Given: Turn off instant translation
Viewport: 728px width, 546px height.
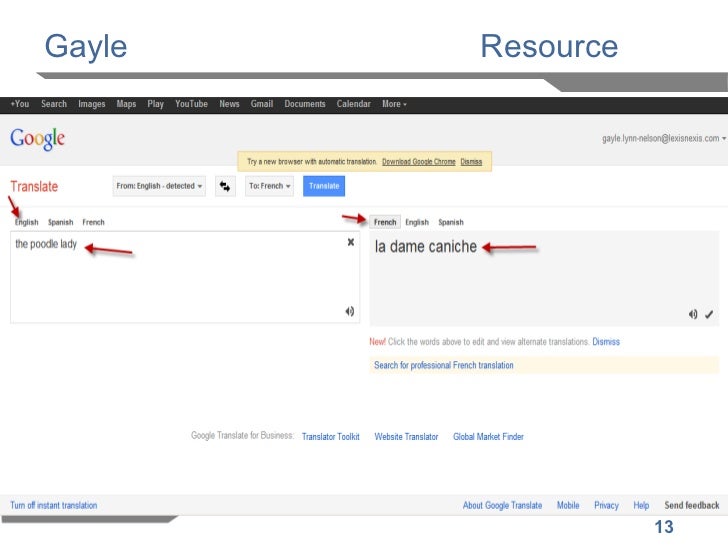Looking at the screenshot, I should coord(54,505).
